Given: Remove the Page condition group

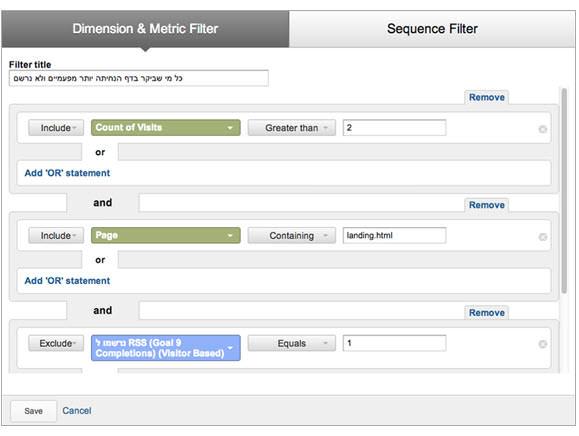Looking at the screenshot, I should click(486, 205).
